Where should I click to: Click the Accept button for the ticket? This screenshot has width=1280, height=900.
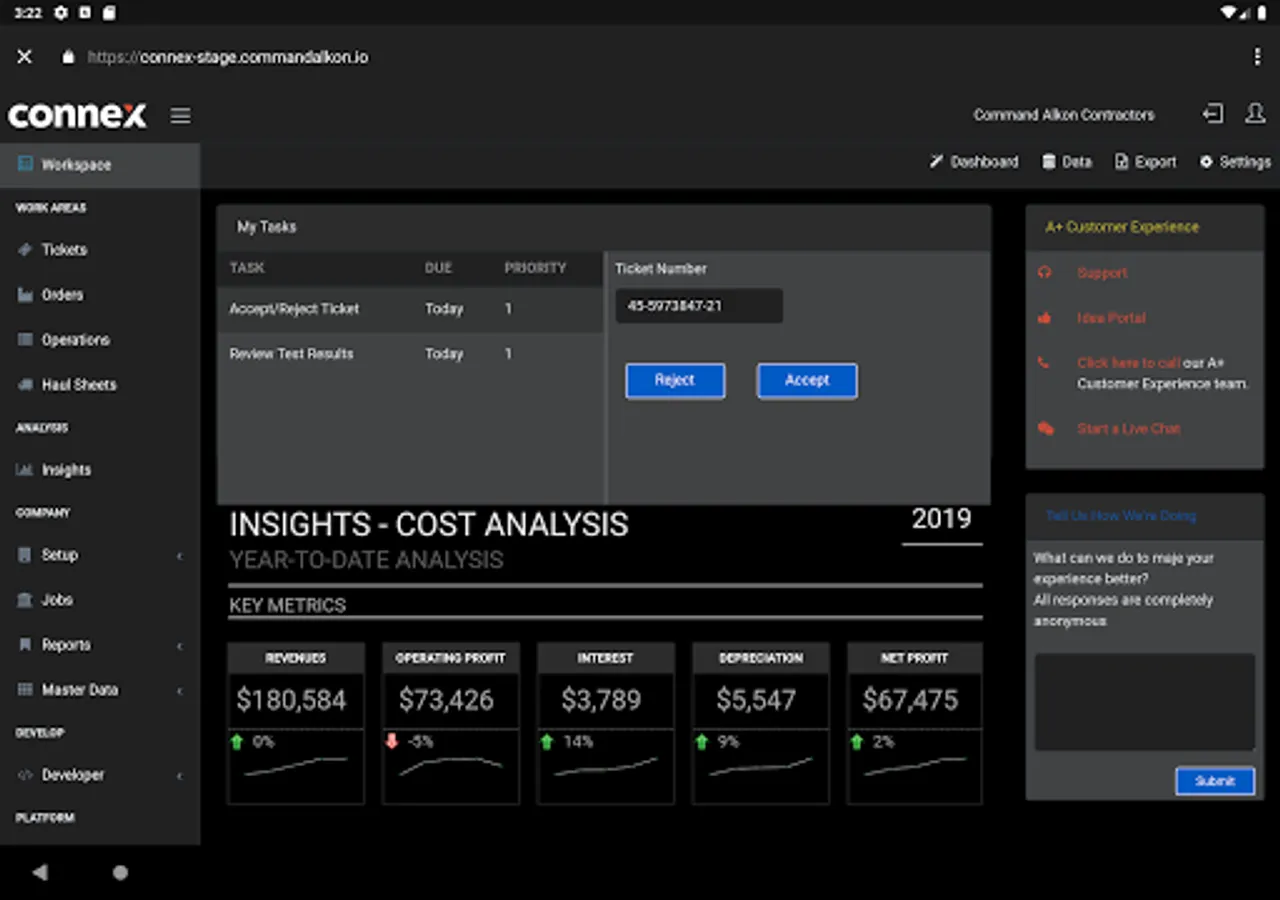[806, 381]
